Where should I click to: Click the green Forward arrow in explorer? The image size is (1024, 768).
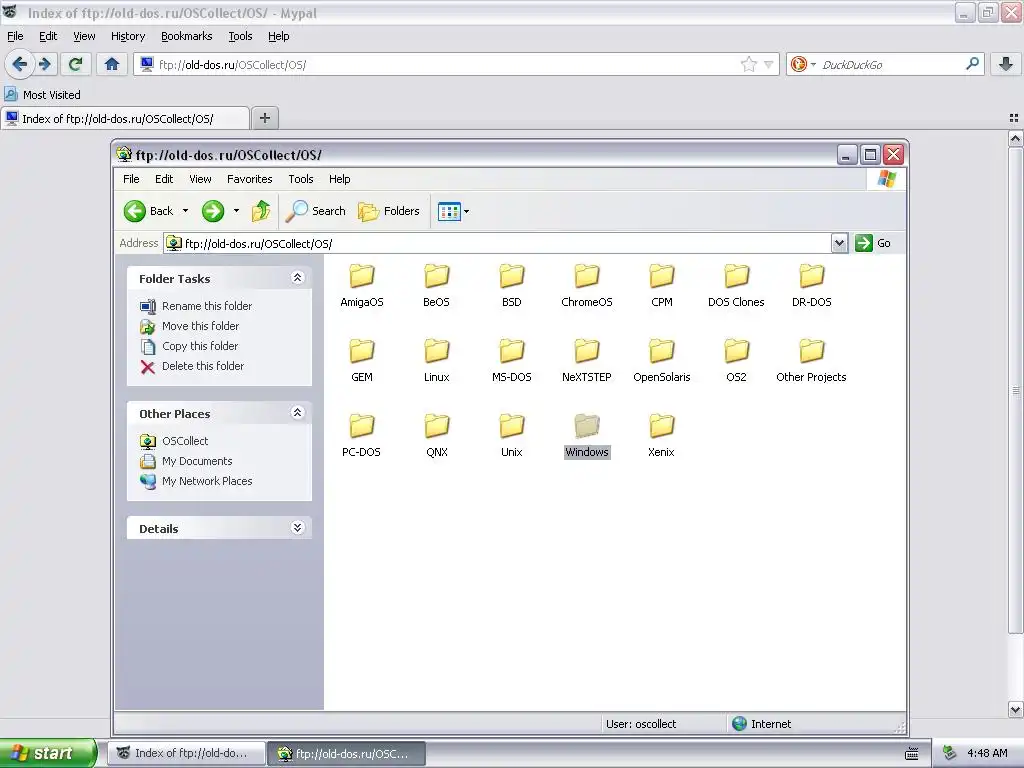pyautogui.click(x=213, y=211)
